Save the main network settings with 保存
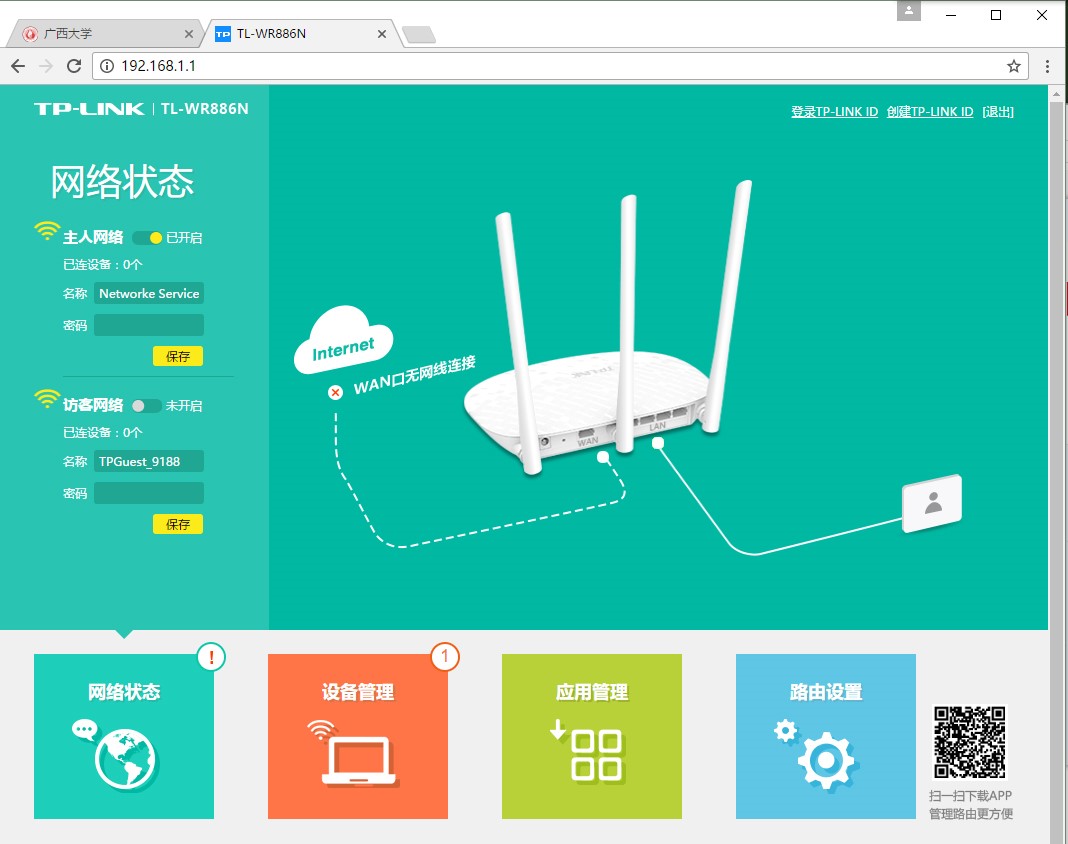The image size is (1068, 844). [178, 356]
